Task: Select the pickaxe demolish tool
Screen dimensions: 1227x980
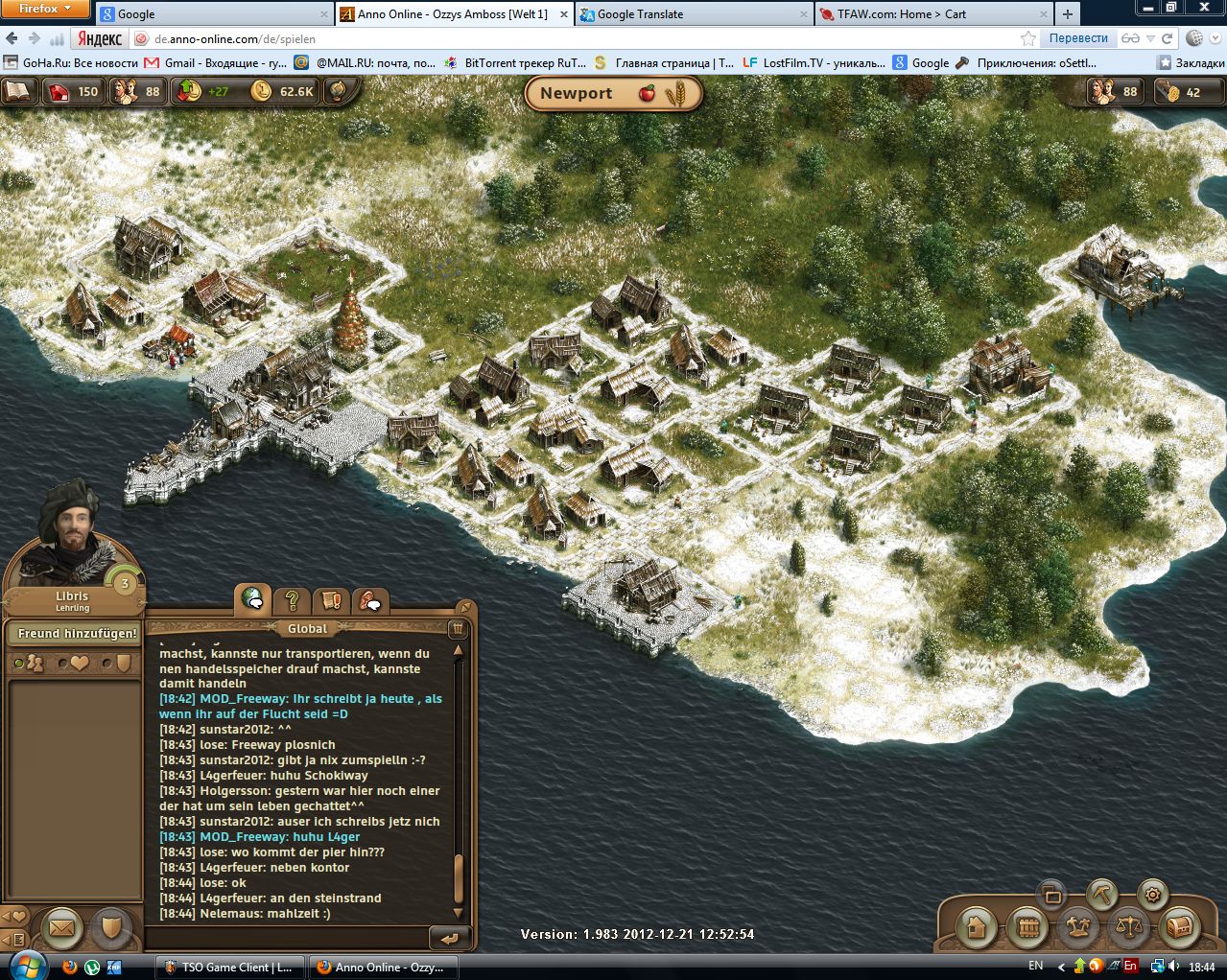Action: 1102,894
